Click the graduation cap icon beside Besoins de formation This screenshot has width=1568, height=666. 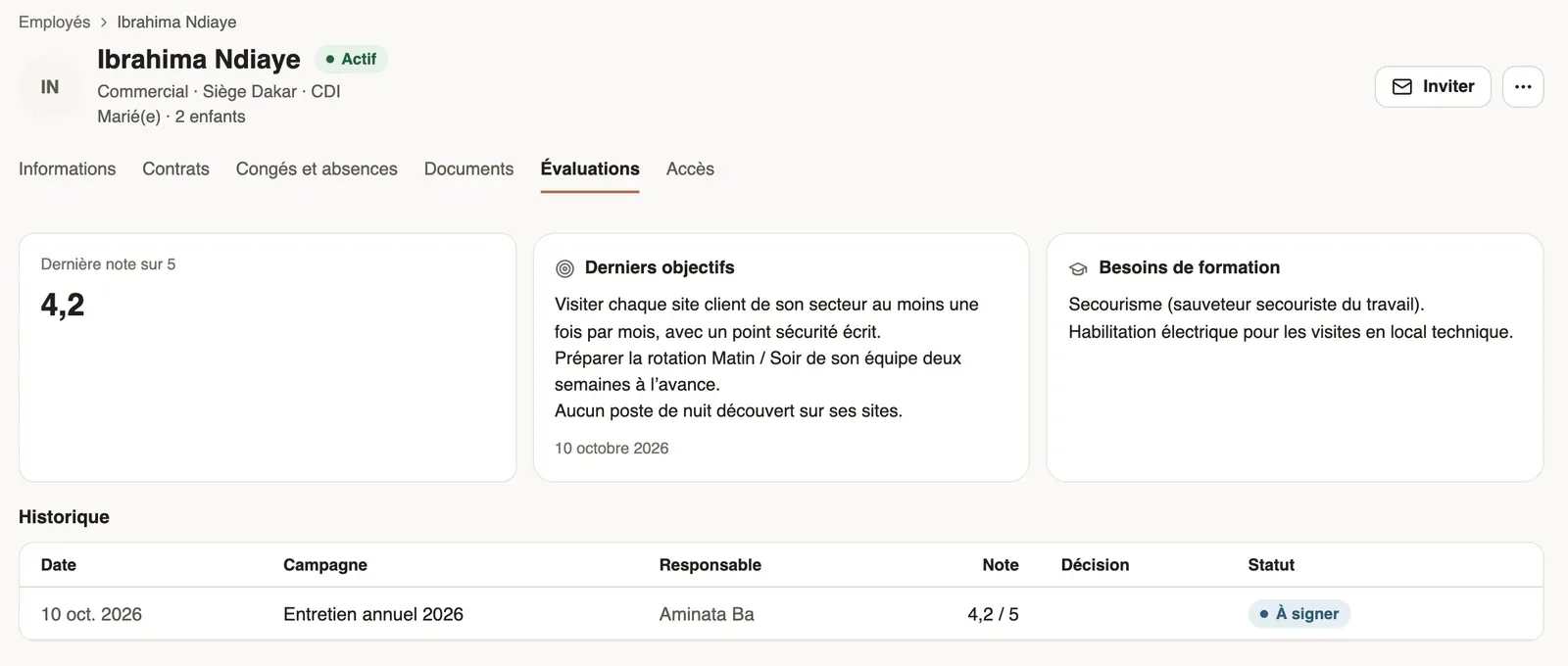click(1078, 268)
